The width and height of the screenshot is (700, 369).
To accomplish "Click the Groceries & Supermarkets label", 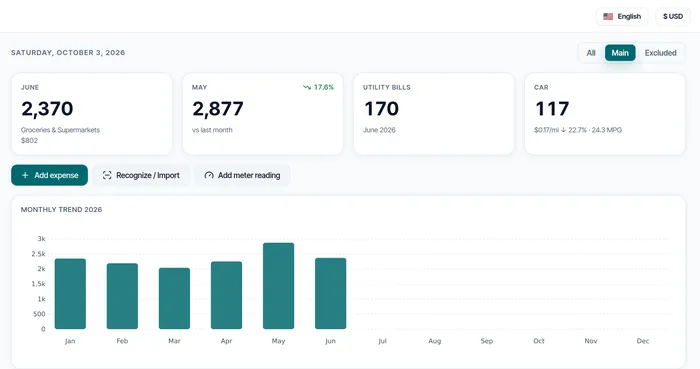I will [x=60, y=130].
